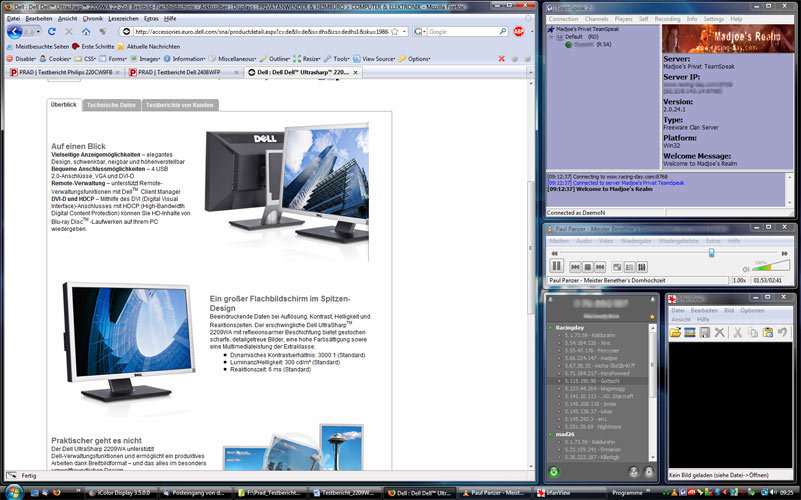Click the Firefox stop loading X icon
Image resolution: width=801 pixels, height=500 pixels.
click(x=69, y=32)
